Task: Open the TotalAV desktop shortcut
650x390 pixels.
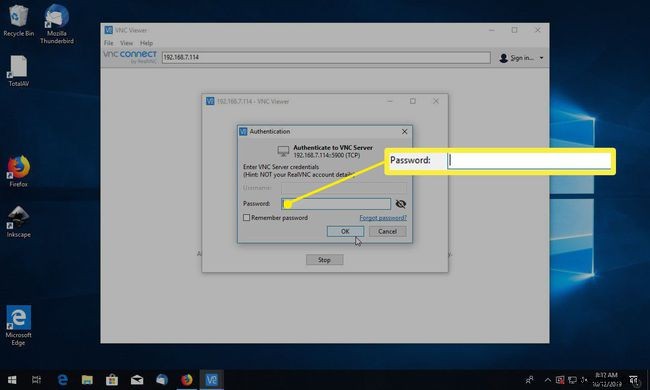Action: click(18, 71)
